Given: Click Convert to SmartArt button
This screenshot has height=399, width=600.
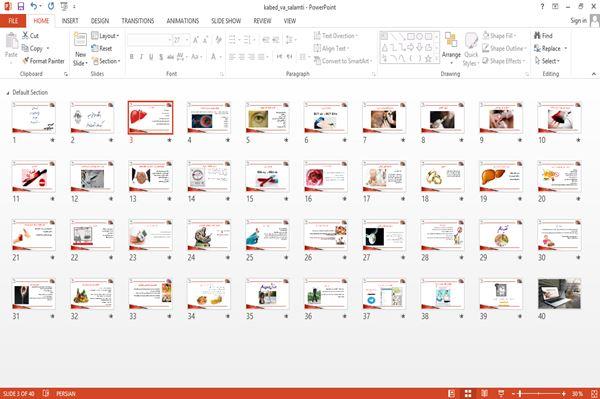Looking at the screenshot, I should [x=343, y=61].
